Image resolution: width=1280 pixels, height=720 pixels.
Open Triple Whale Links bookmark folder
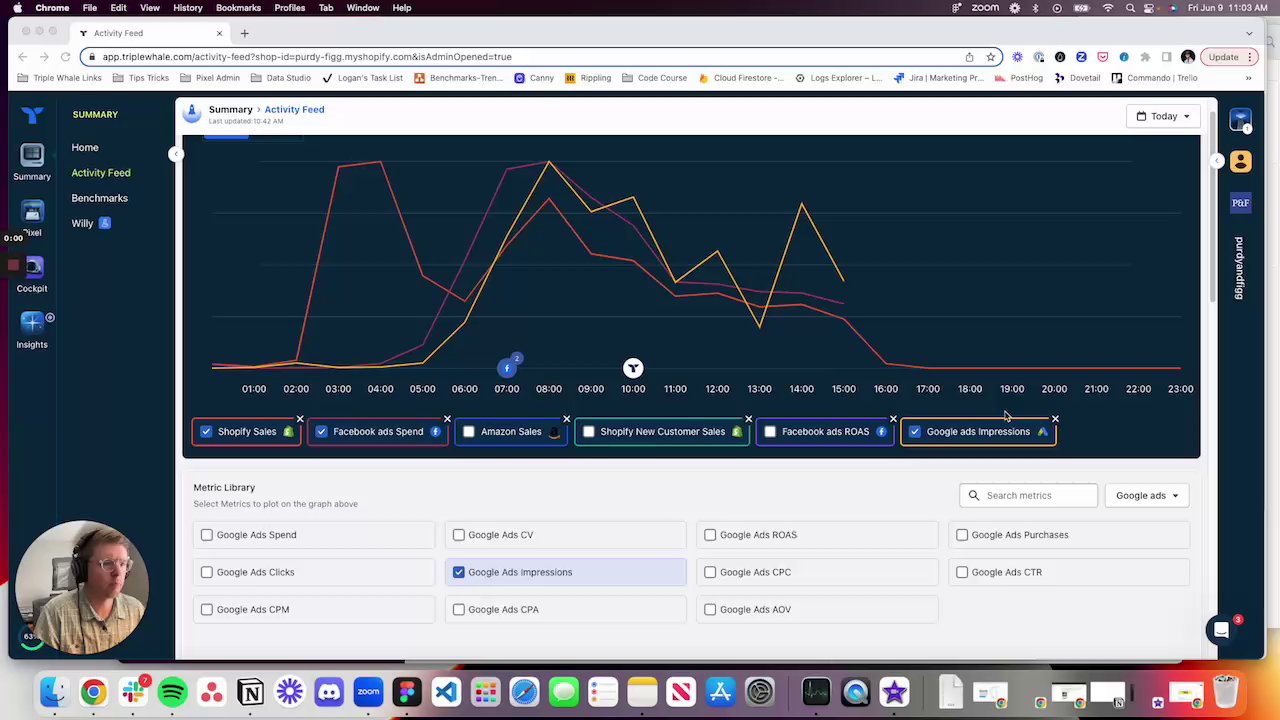59,78
